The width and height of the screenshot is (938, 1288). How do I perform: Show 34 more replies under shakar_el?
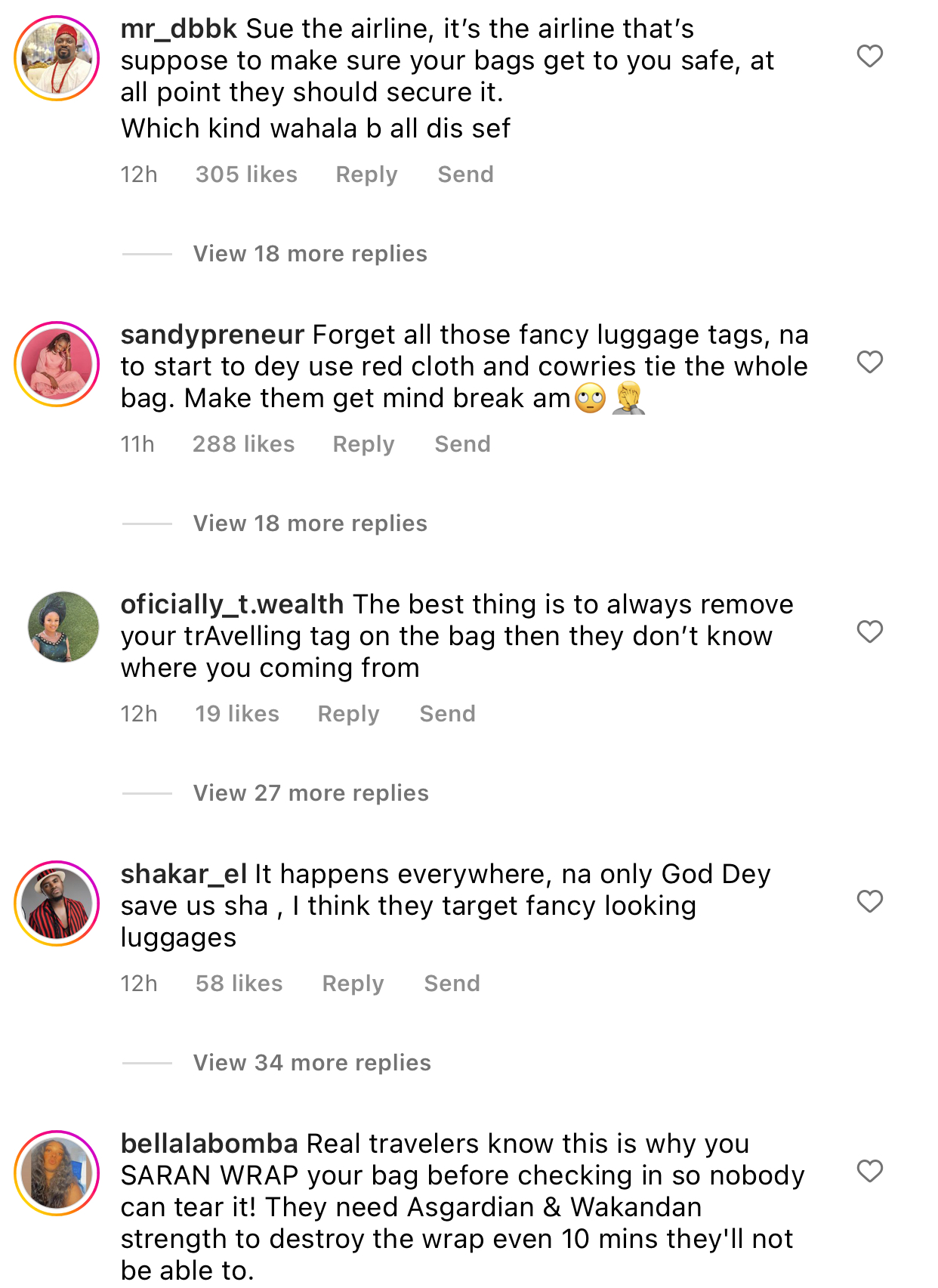tap(312, 1063)
